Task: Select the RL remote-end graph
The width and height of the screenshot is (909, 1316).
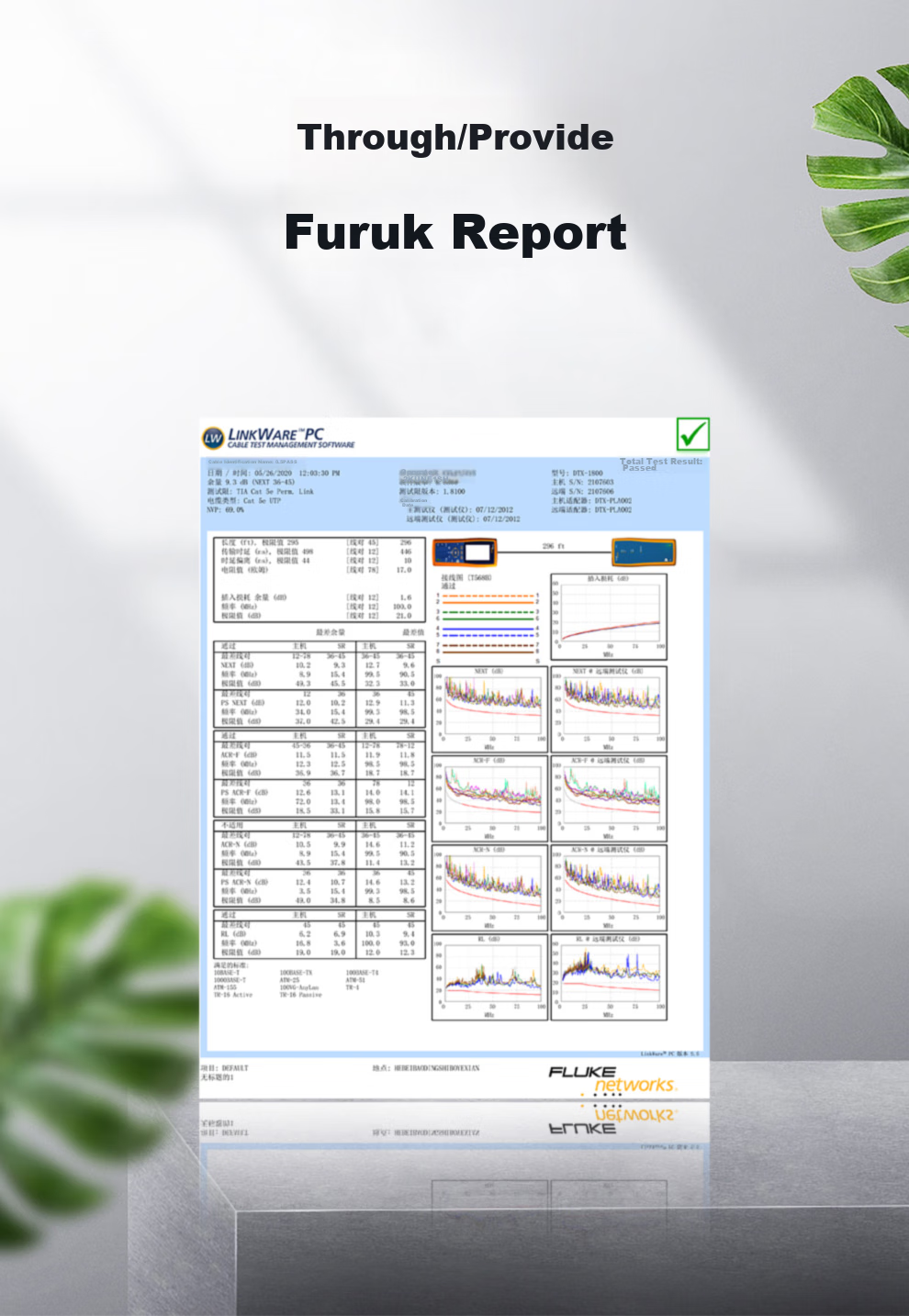Action: coord(609,976)
